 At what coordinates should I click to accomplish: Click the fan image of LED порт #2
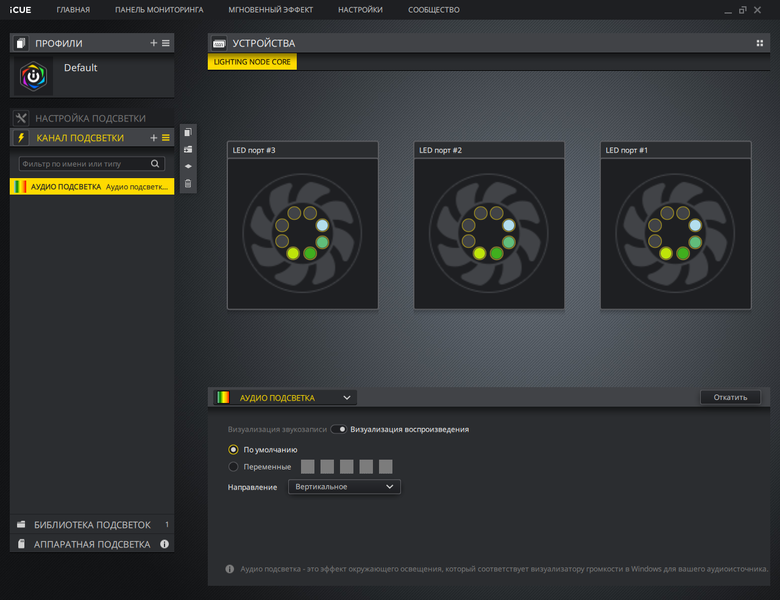[x=489, y=233]
